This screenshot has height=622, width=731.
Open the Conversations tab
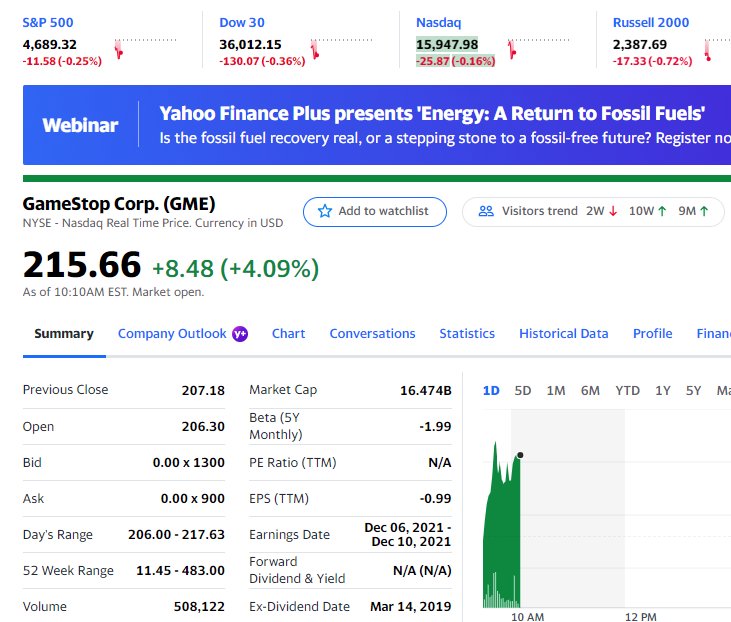[372, 334]
